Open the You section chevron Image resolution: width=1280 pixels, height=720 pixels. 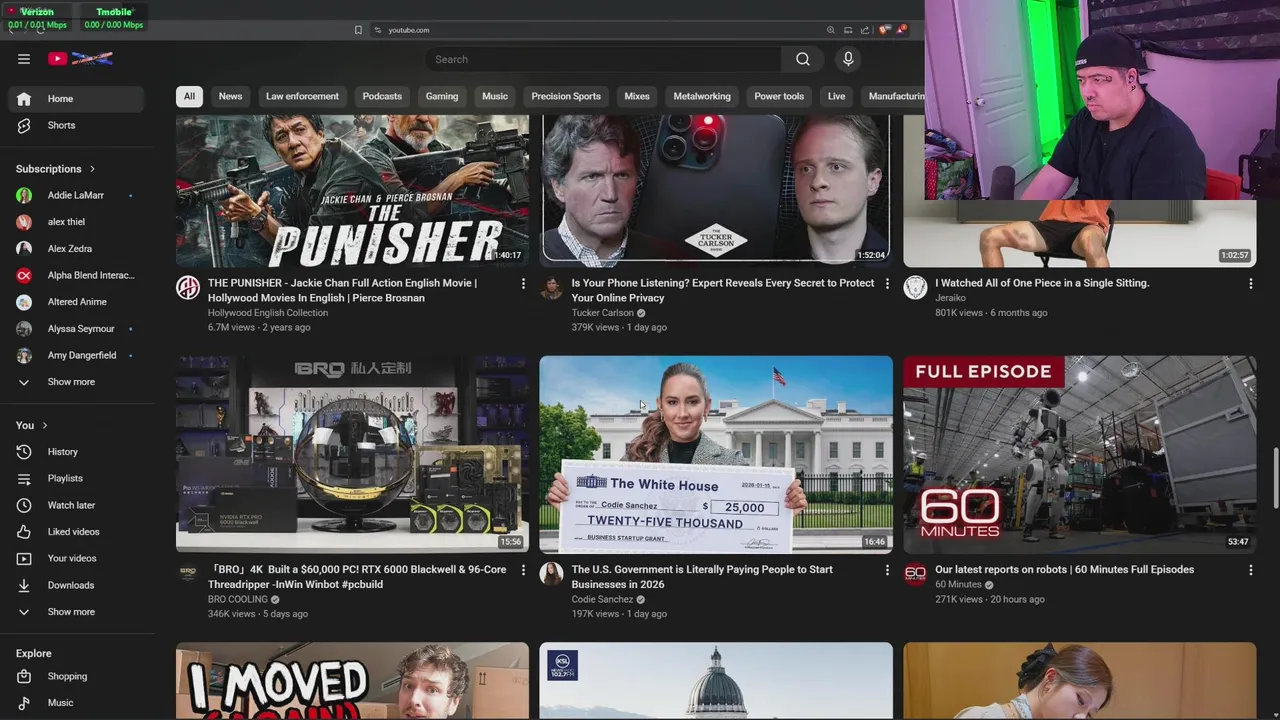(44, 426)
